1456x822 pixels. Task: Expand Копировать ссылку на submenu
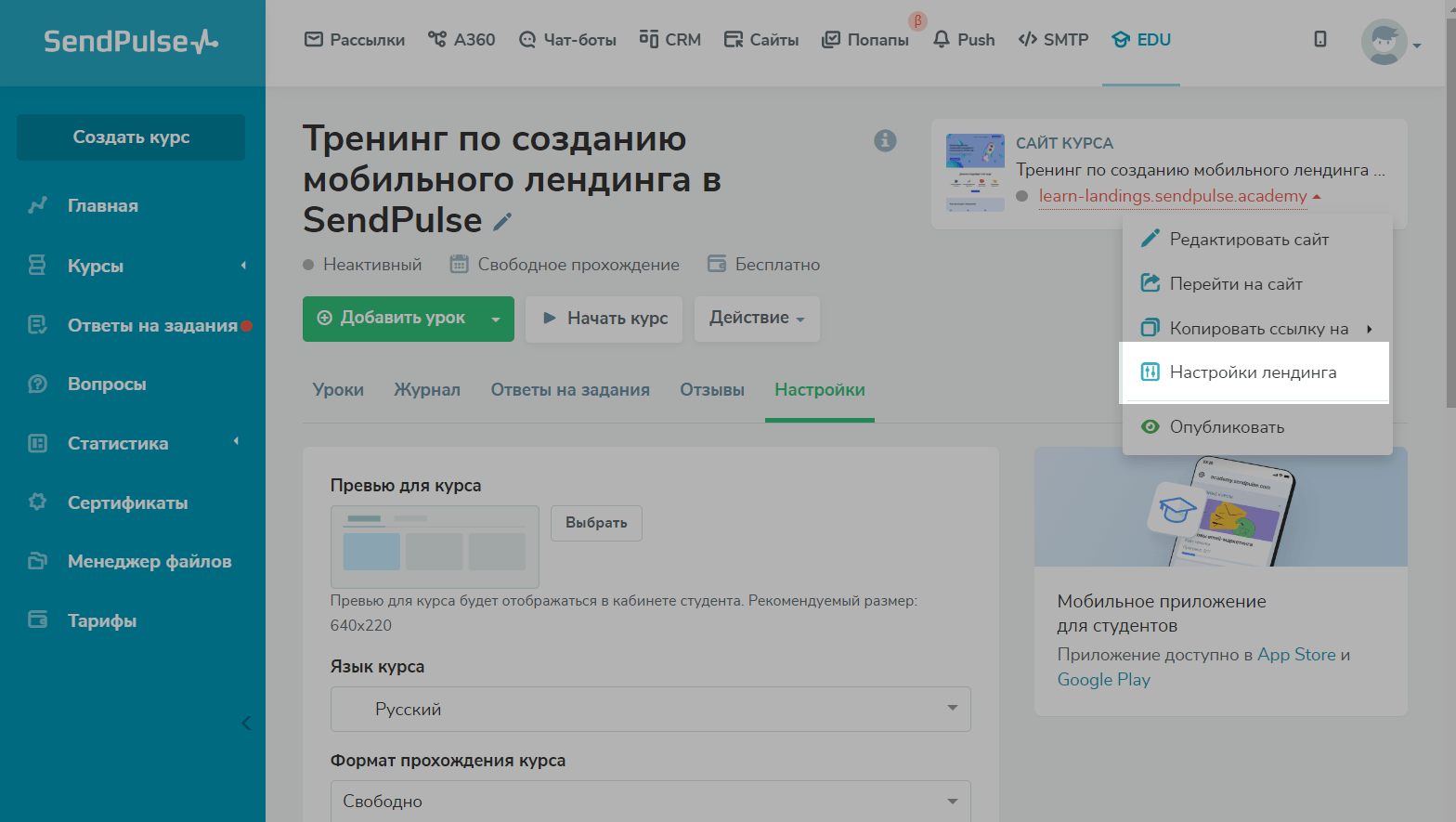(1257, 329)
